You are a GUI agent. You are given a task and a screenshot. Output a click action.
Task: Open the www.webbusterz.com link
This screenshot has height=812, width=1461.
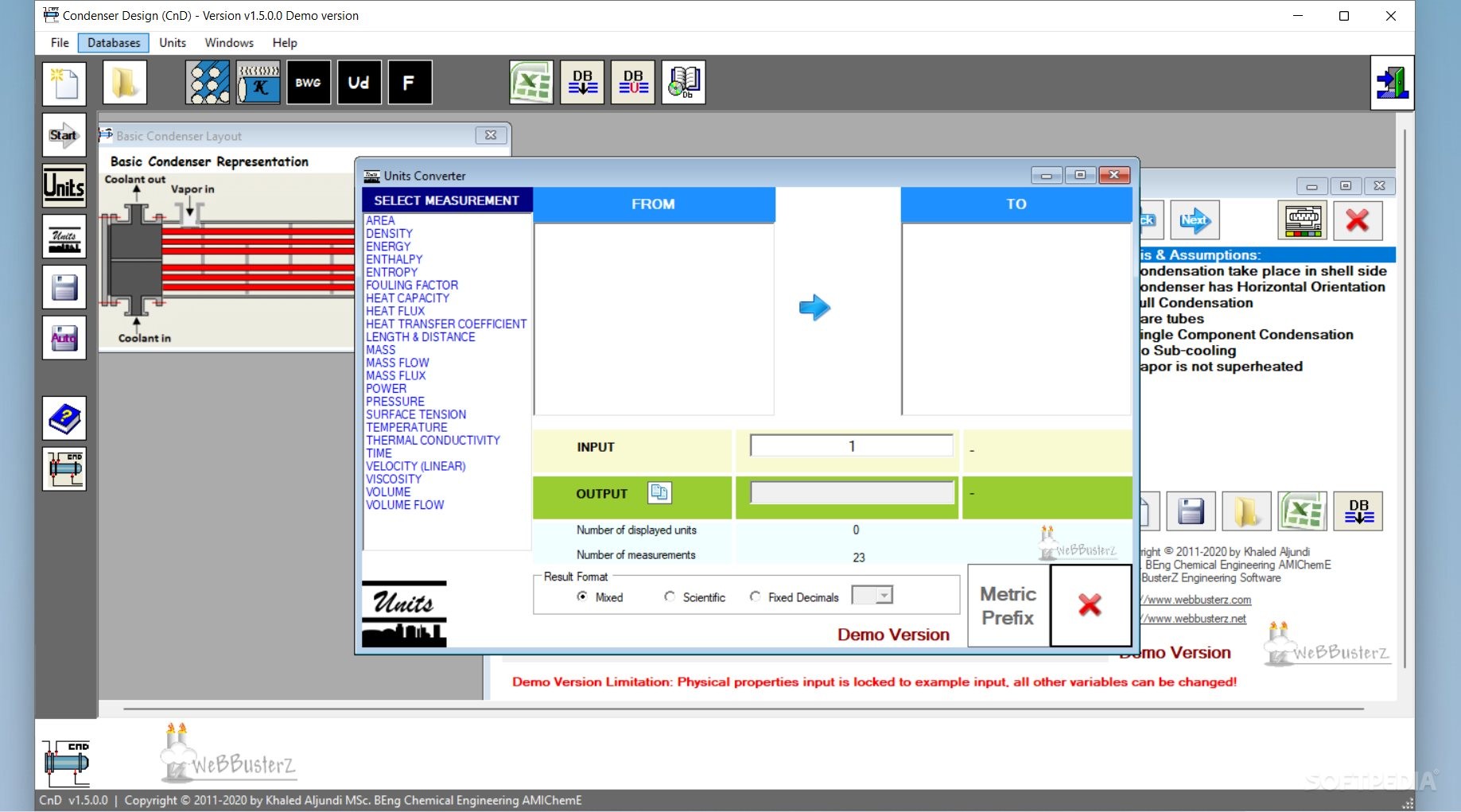(x=1196, y=600)
